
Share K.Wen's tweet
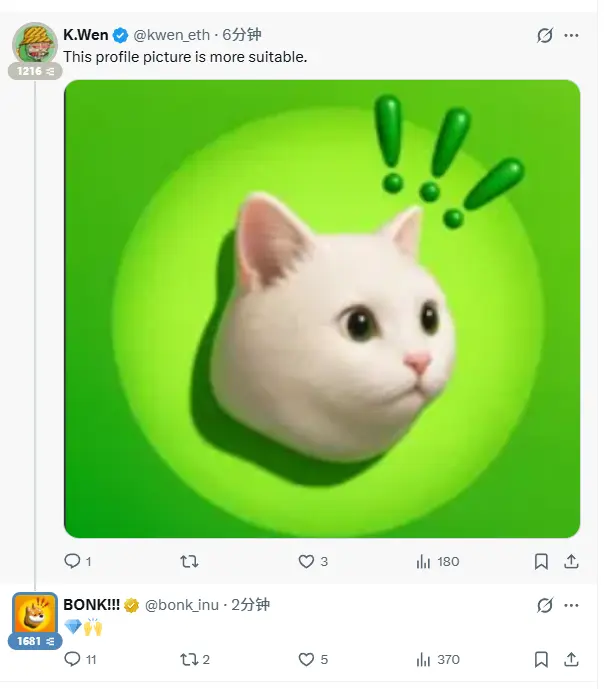571,561
